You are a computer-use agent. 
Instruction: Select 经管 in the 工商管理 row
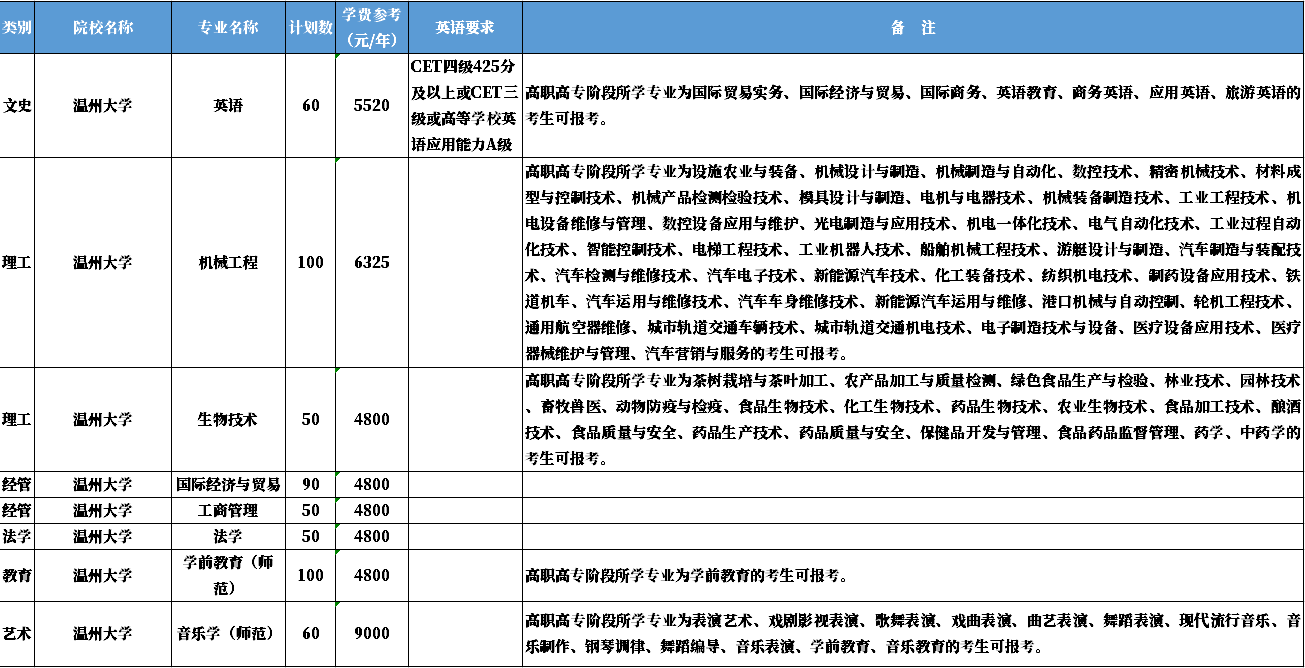pyautogui.click(x=17, y=511)
